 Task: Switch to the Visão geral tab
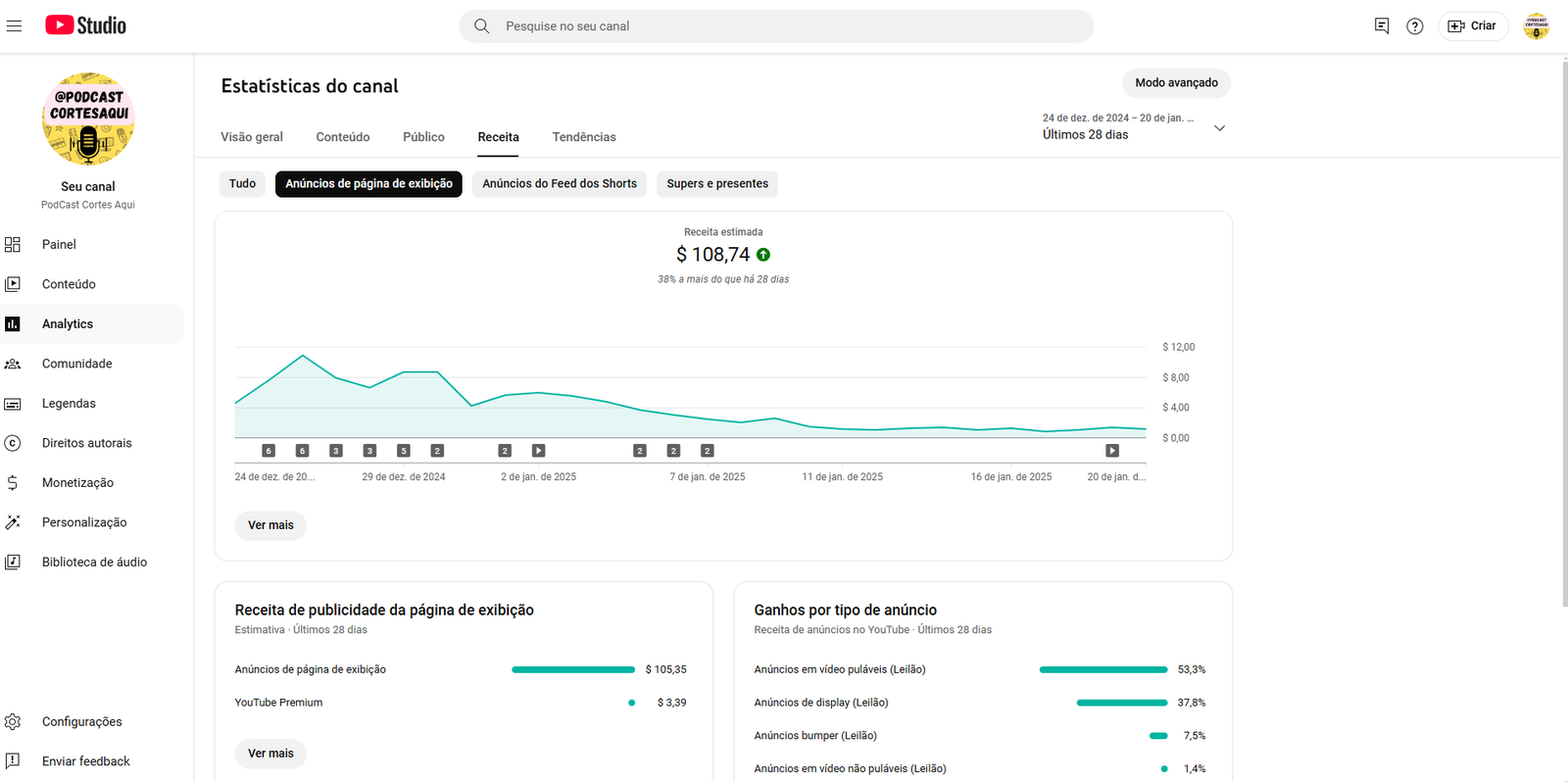(x=252, y=137)
